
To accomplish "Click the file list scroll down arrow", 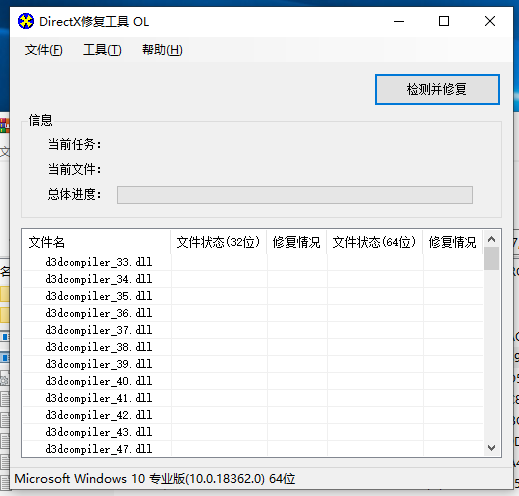I will pyautogui.click(x=491, y=448).
